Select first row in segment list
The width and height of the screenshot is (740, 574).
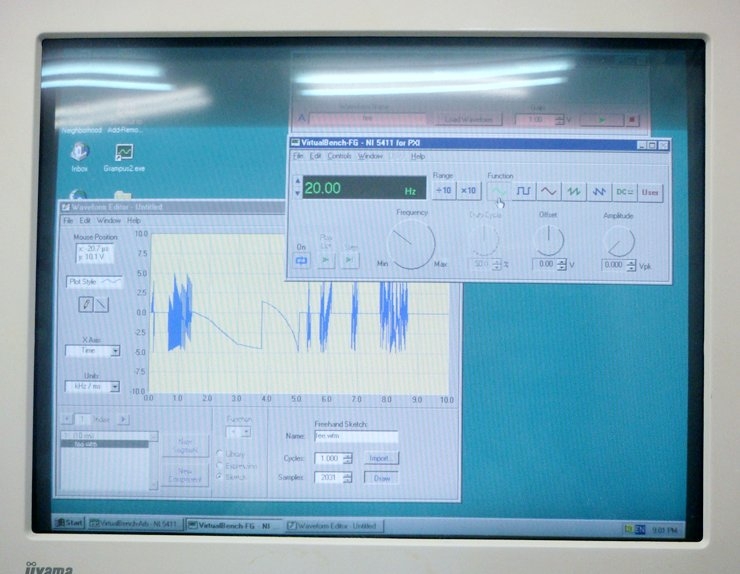pos(105,436)
